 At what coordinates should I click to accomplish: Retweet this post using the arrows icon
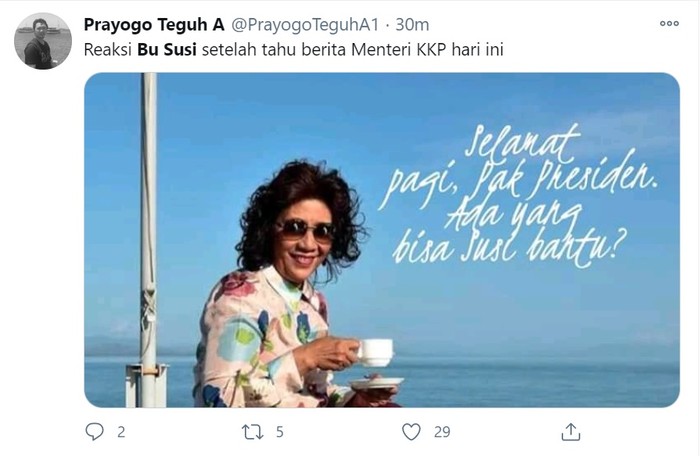tap(253, 432)
